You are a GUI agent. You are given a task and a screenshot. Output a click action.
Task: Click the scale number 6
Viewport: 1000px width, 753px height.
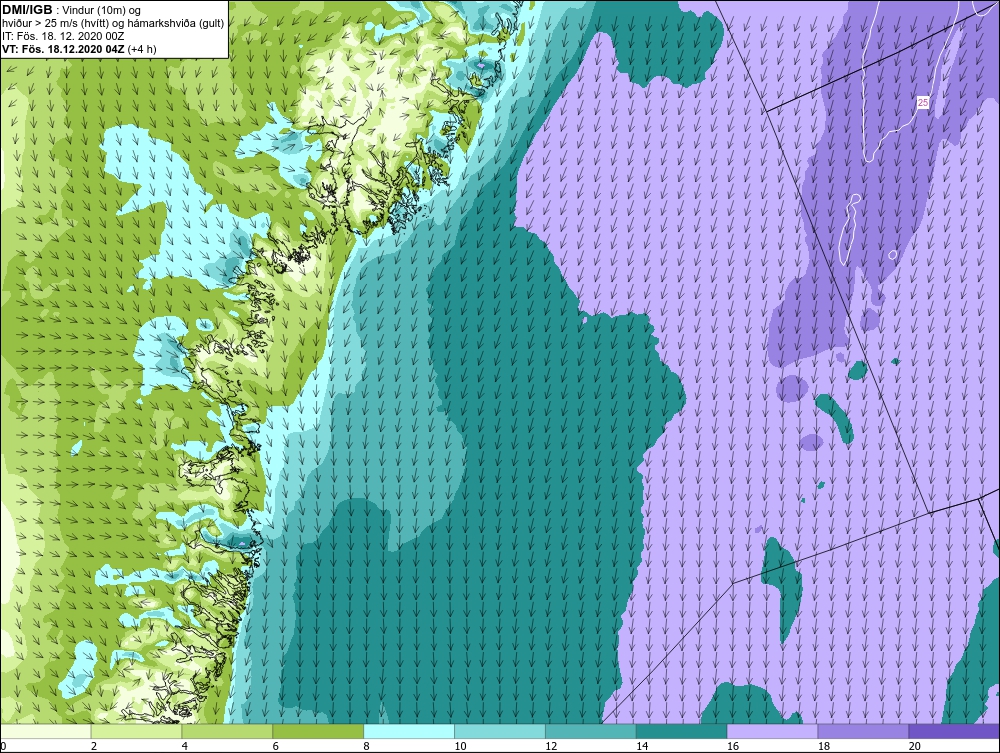click(x=276, y=746)
